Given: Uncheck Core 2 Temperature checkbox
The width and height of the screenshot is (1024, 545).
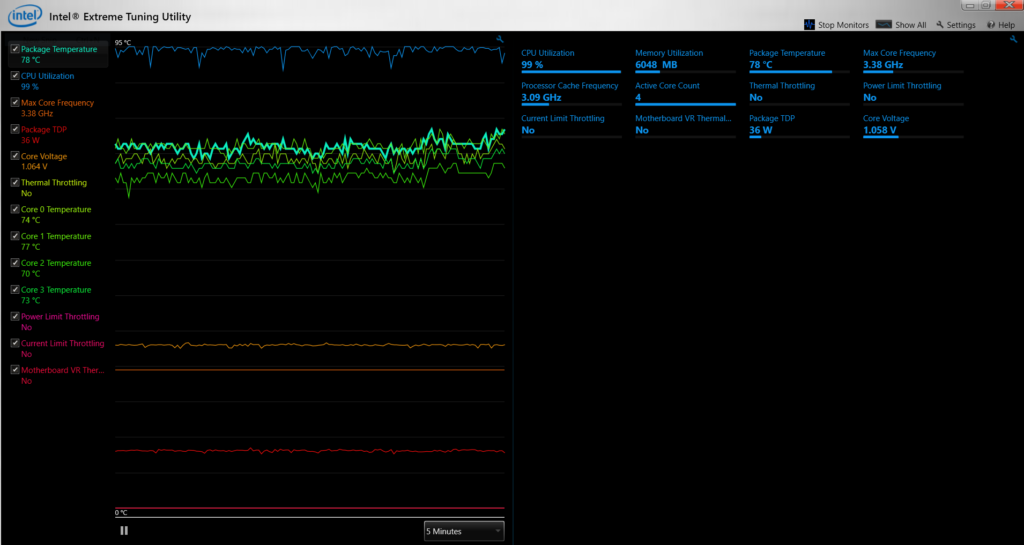Looking at the screenshot, I should [15, 263].
